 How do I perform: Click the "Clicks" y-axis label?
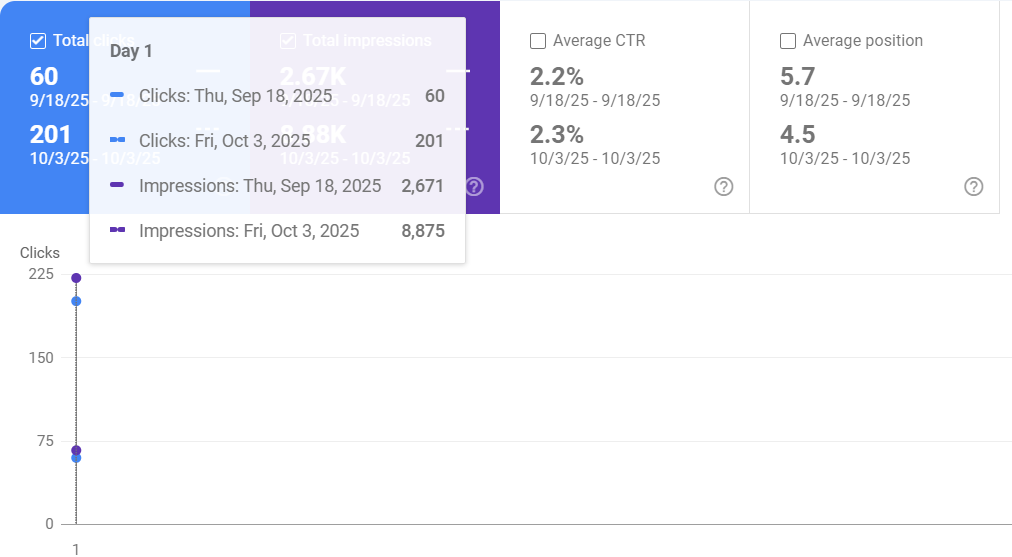40,253
